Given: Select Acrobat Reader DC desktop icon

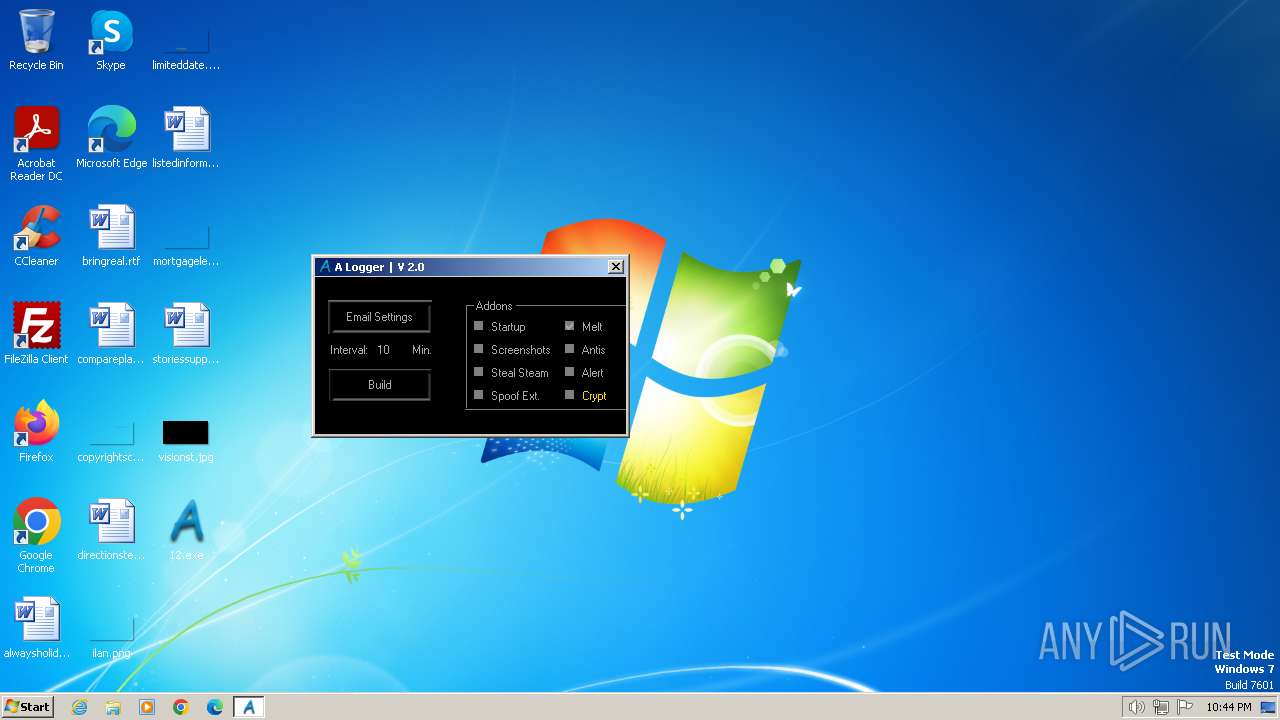Looking at the screenshot, I should click(36, 144).
